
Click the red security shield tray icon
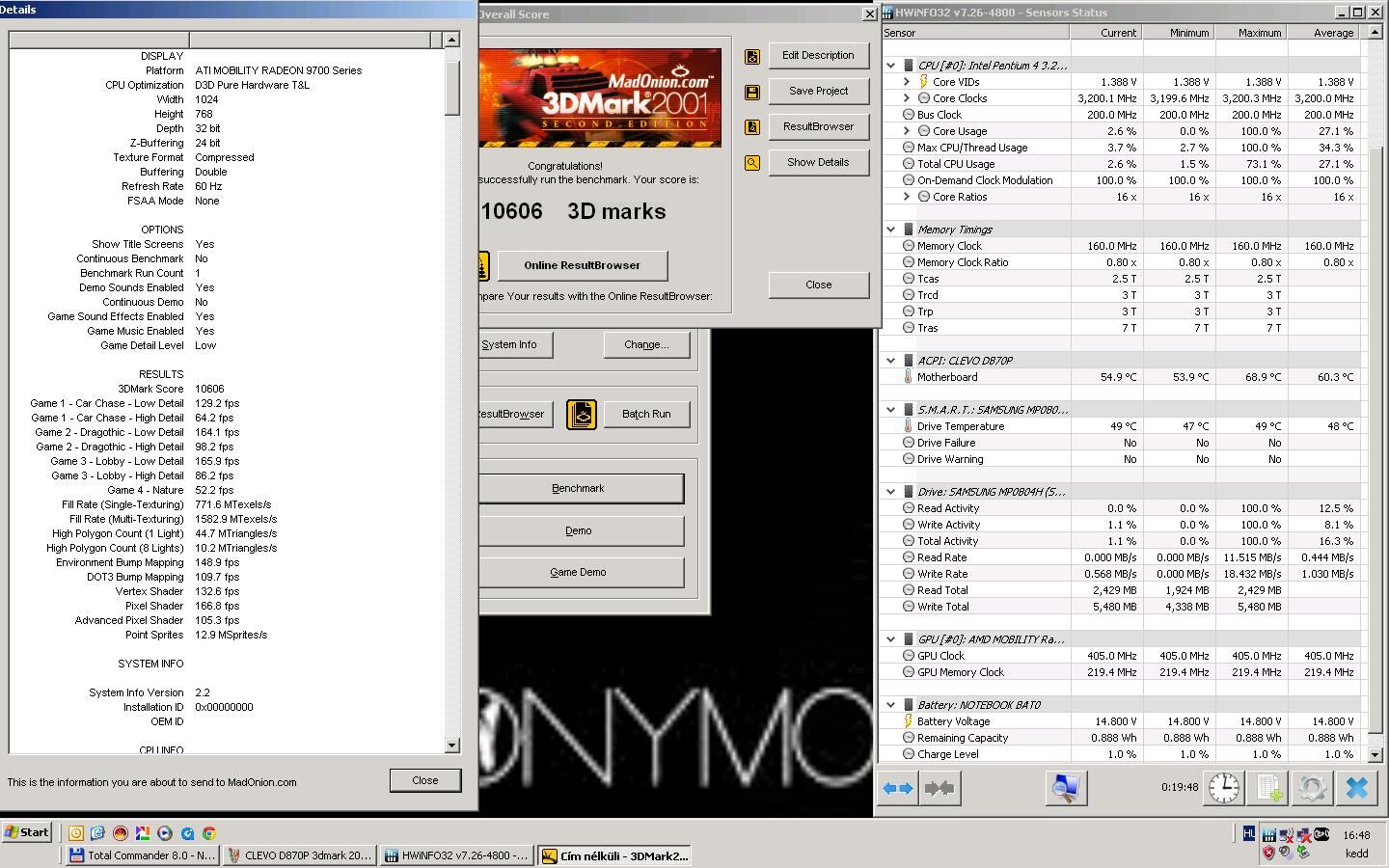click(x=1269, y=853)
